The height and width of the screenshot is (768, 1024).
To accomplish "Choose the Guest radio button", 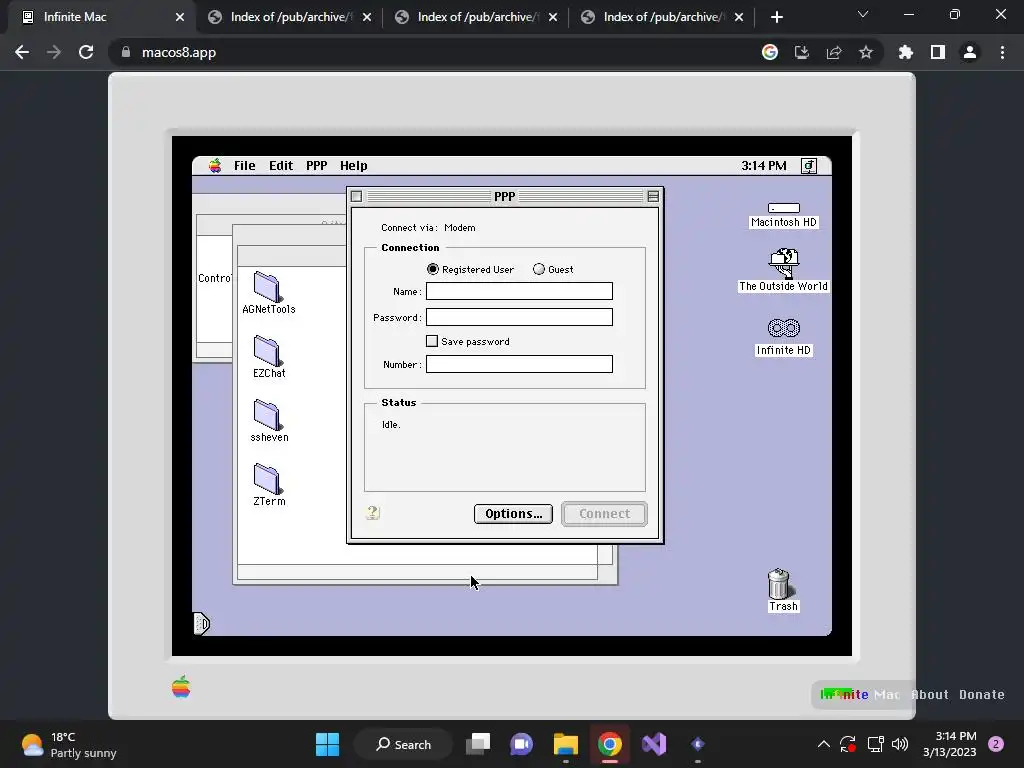I will pyautogui.click(x=553, y=269).
